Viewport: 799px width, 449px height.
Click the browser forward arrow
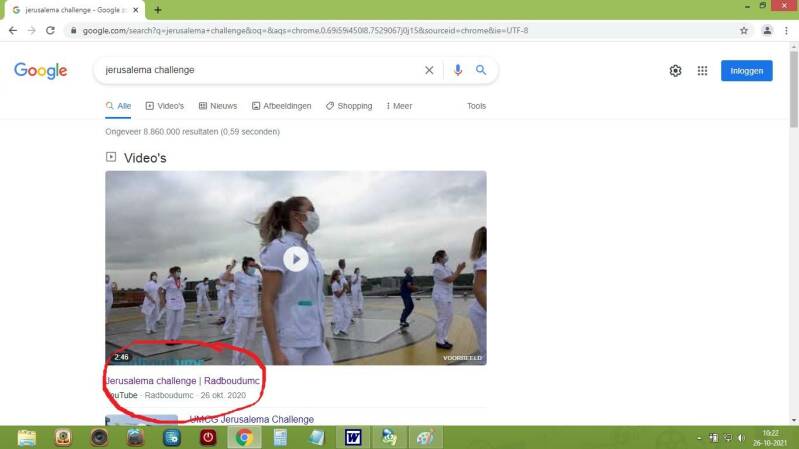coord(32,31)
